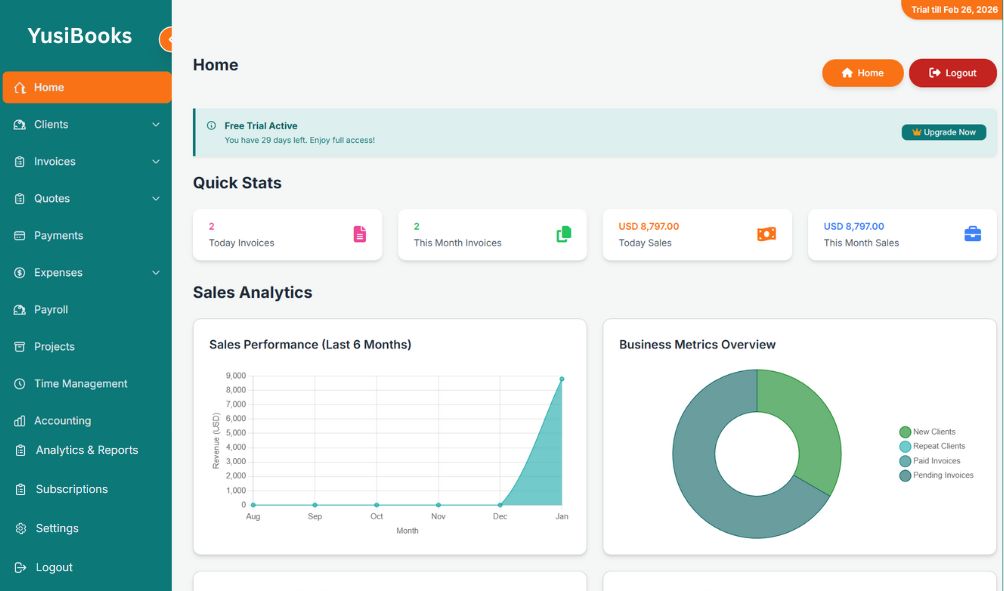
Task: Click the Upgrade Now button
Action: [x=943, y=131]
